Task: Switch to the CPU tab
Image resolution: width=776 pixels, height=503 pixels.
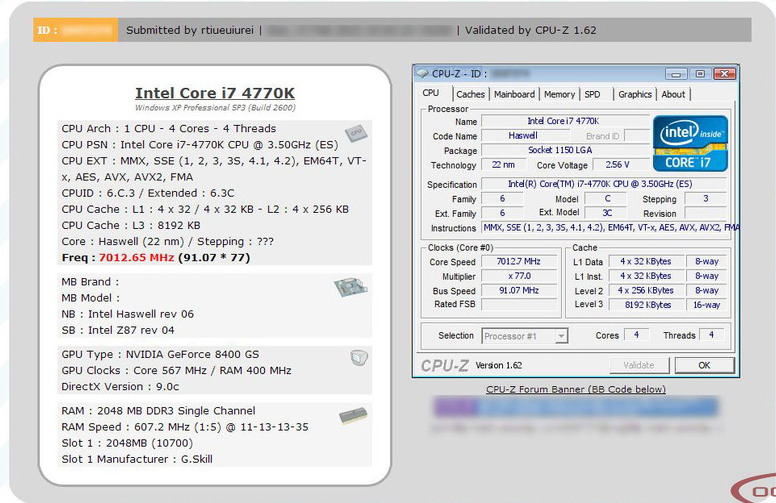Action: coord(431,93)
